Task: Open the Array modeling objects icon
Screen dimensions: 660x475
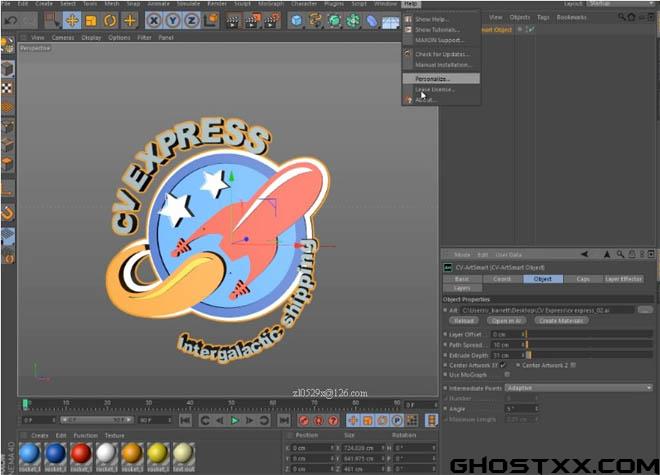Action: pos(353,21)
